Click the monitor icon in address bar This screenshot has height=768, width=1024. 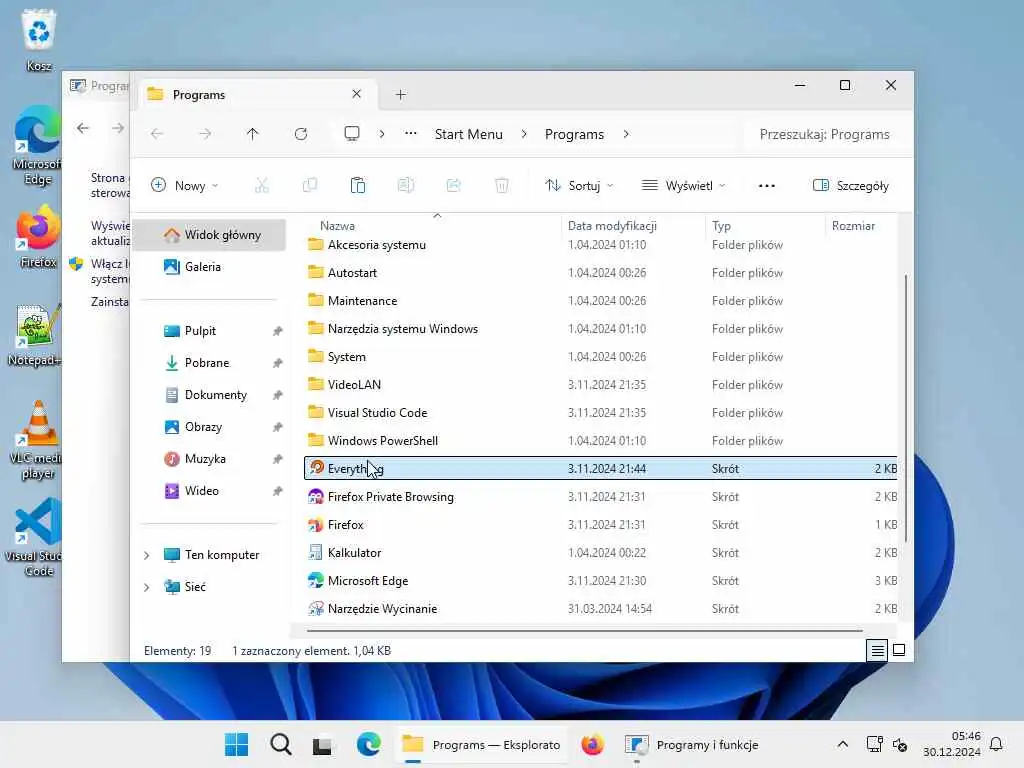point(352,134)
